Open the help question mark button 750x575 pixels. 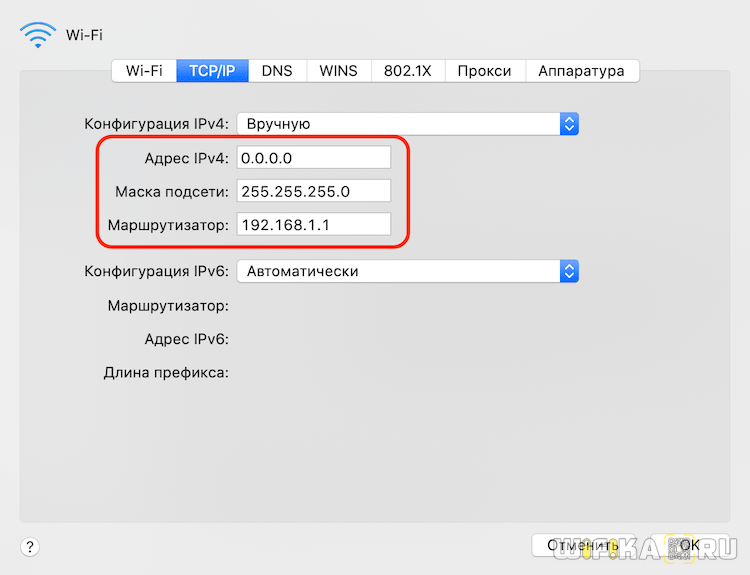[x=30, y=546]
